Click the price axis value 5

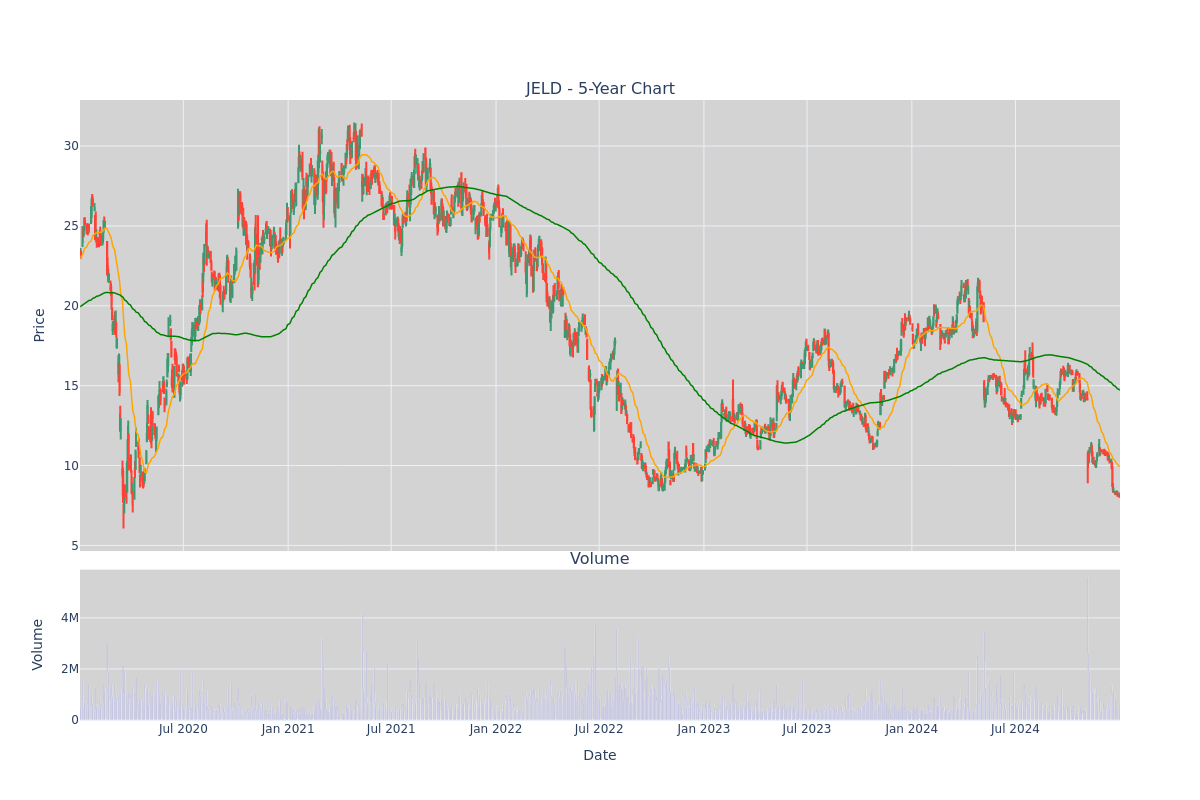click(x=75, y=546)
